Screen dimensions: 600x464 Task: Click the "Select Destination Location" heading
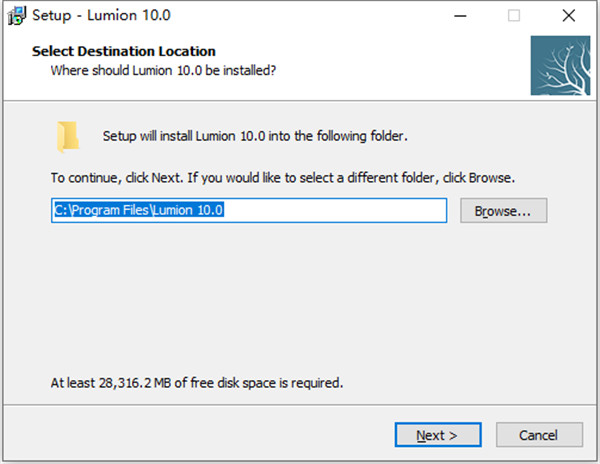[x=124, y=51]
